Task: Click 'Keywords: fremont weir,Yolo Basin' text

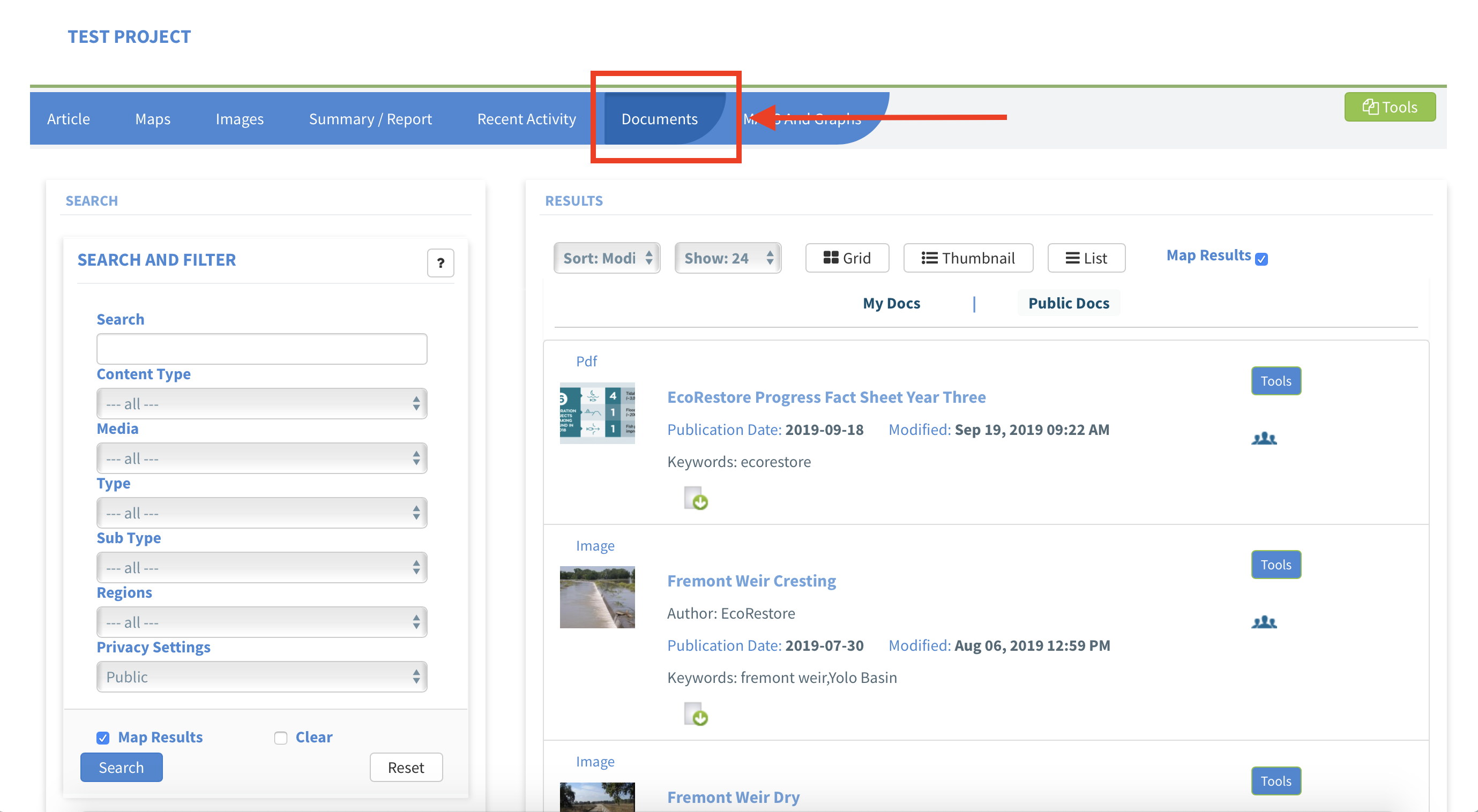Action: pos(782,677)
